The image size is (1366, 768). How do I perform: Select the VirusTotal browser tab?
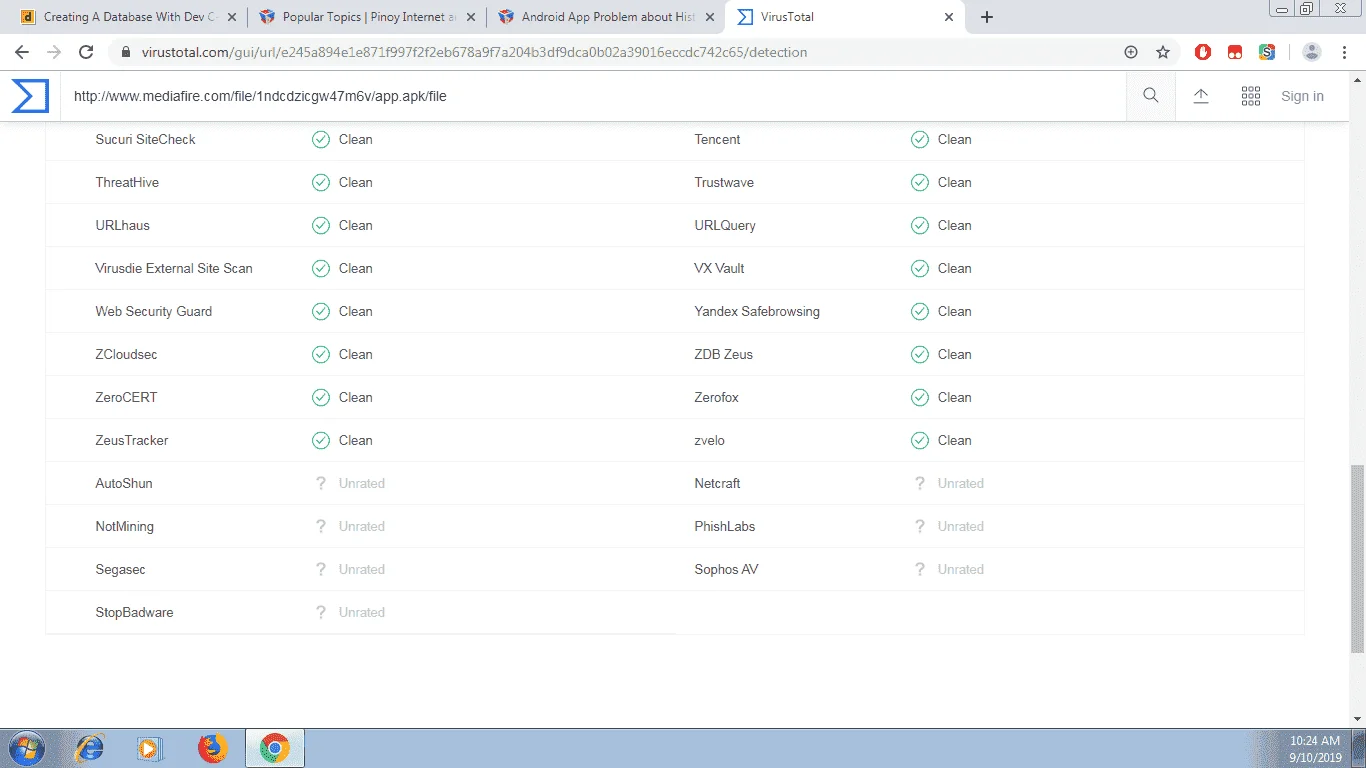845,17
